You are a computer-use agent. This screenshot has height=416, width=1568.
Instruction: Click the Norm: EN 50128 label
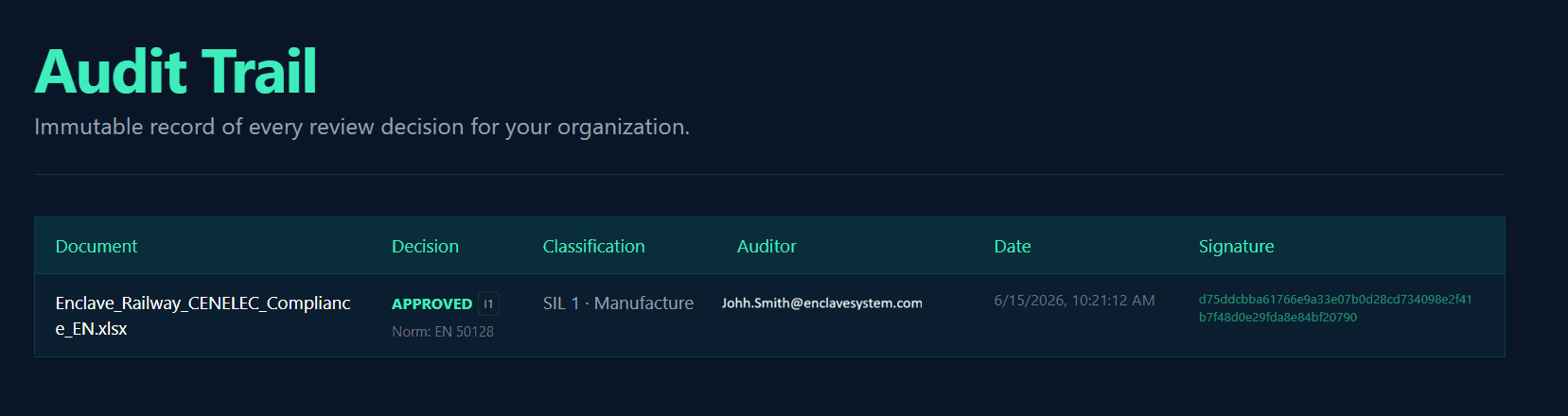(443, 332)
